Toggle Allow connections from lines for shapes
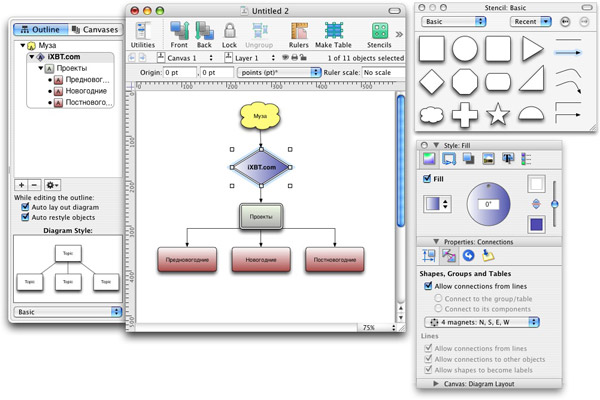Viewport: 600px width, 400px height. tap(428, 286)
